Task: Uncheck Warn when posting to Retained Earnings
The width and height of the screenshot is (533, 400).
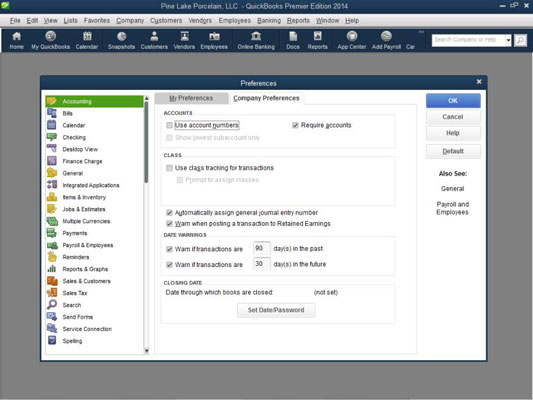Action: tap(169, 224)
